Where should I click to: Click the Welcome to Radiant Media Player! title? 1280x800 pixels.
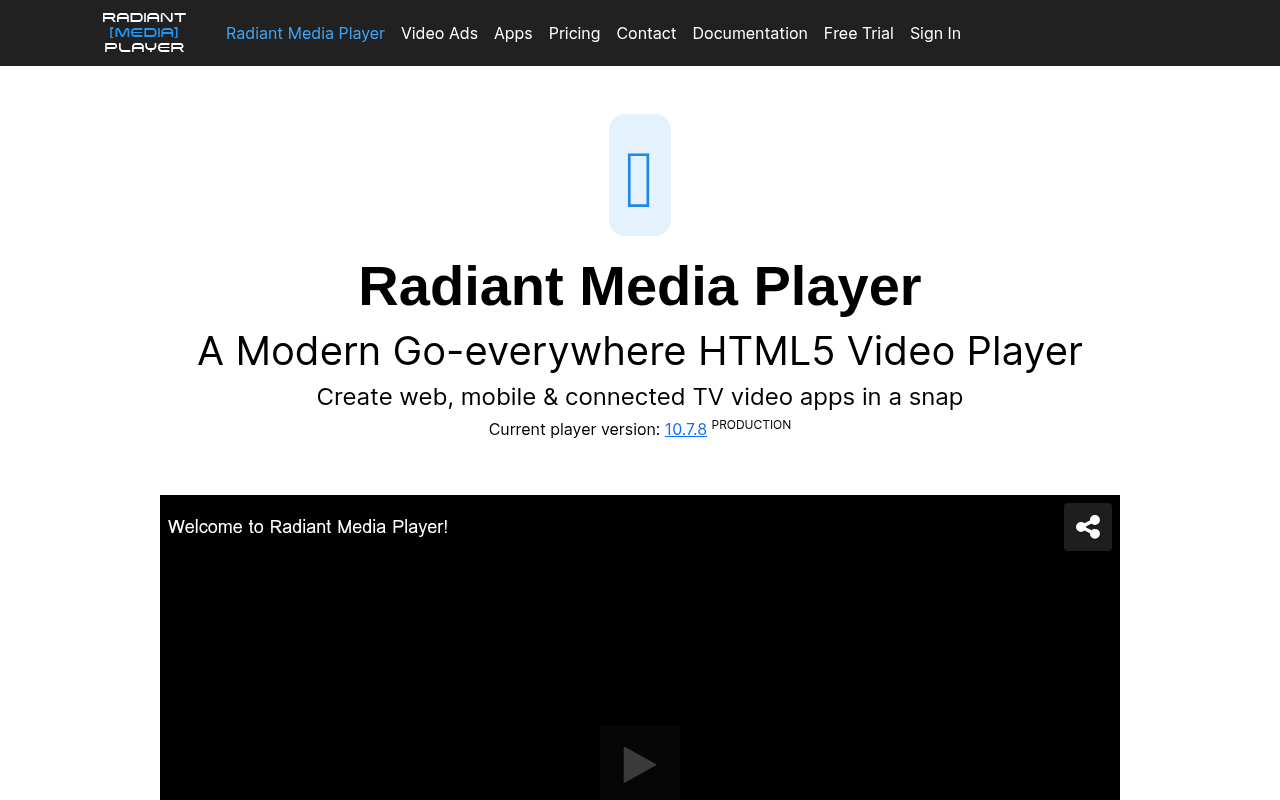click(308, 526)
